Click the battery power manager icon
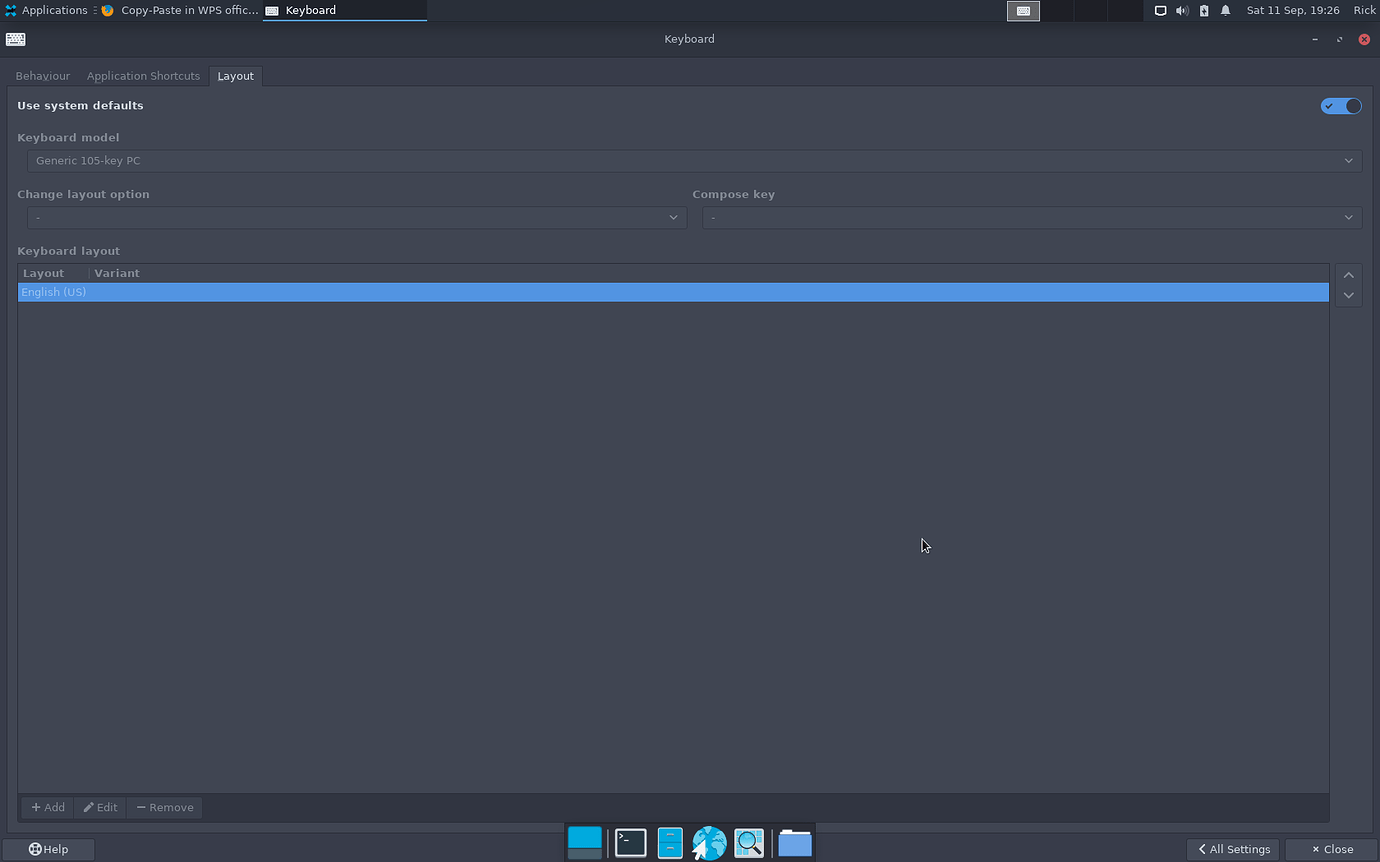Screen dimensions: 1380x862 pos(1204,10)
